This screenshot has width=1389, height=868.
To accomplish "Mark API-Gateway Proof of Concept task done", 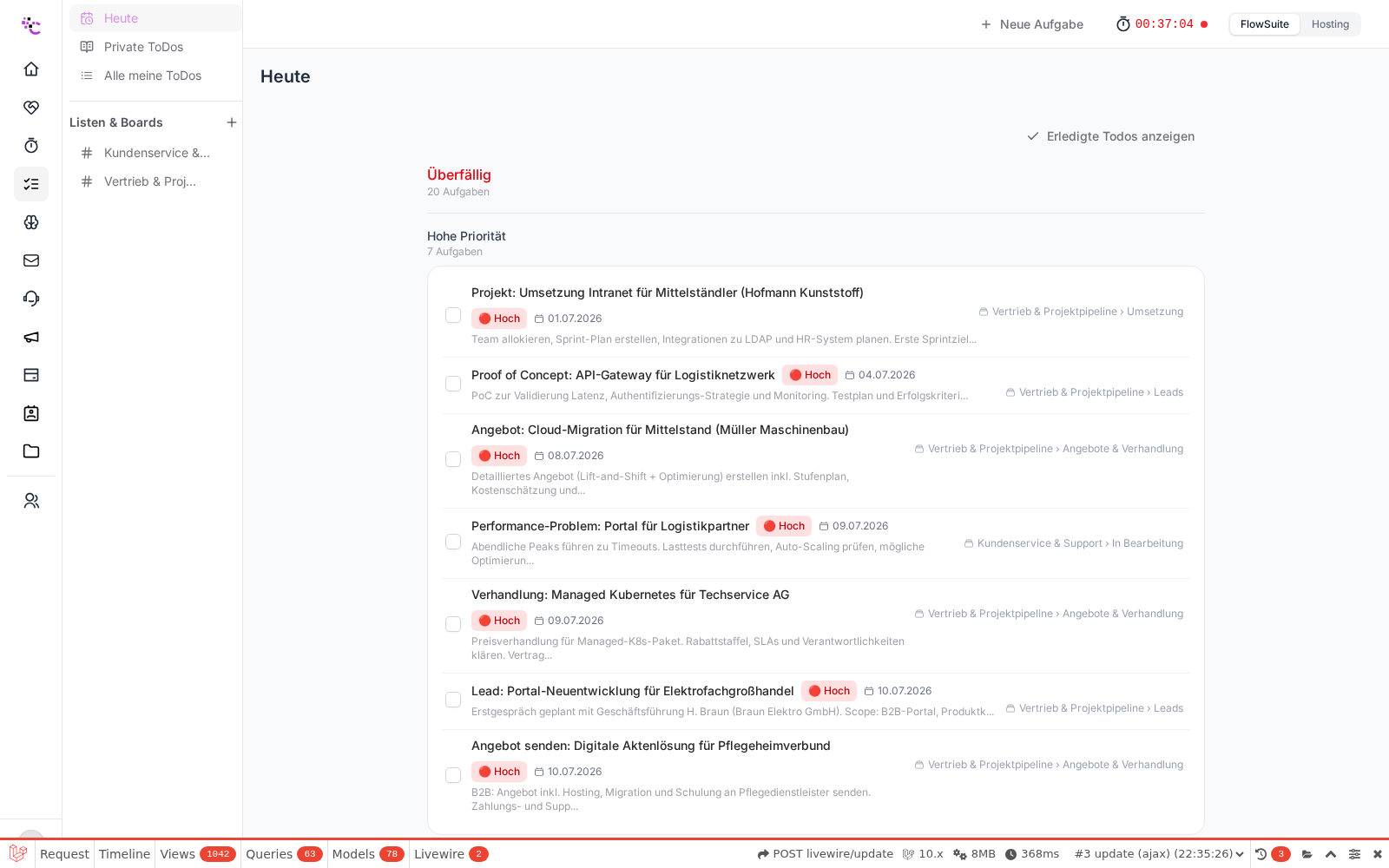I will pos(453,384).
